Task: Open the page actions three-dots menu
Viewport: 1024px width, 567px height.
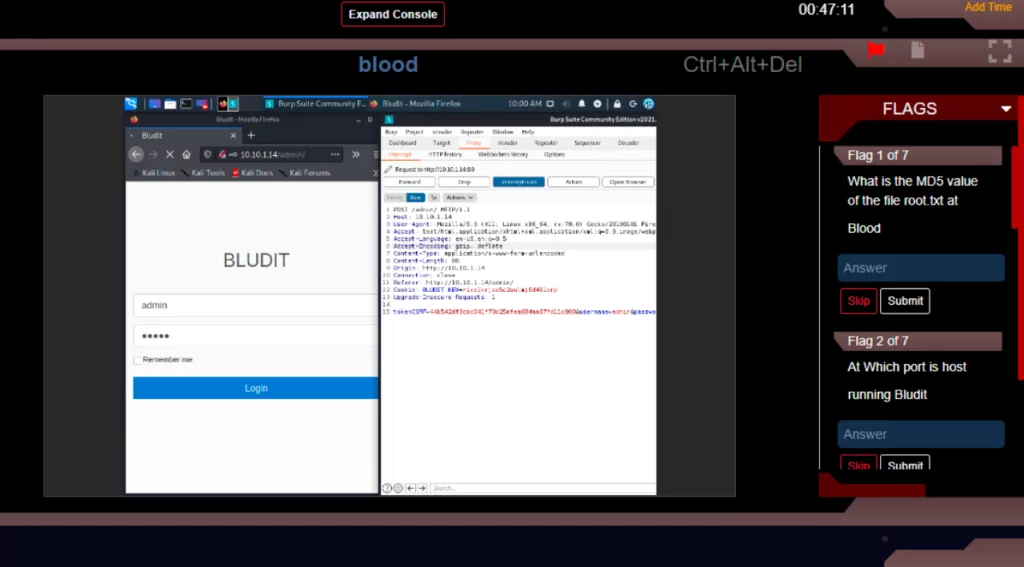Action: [335, 155]
